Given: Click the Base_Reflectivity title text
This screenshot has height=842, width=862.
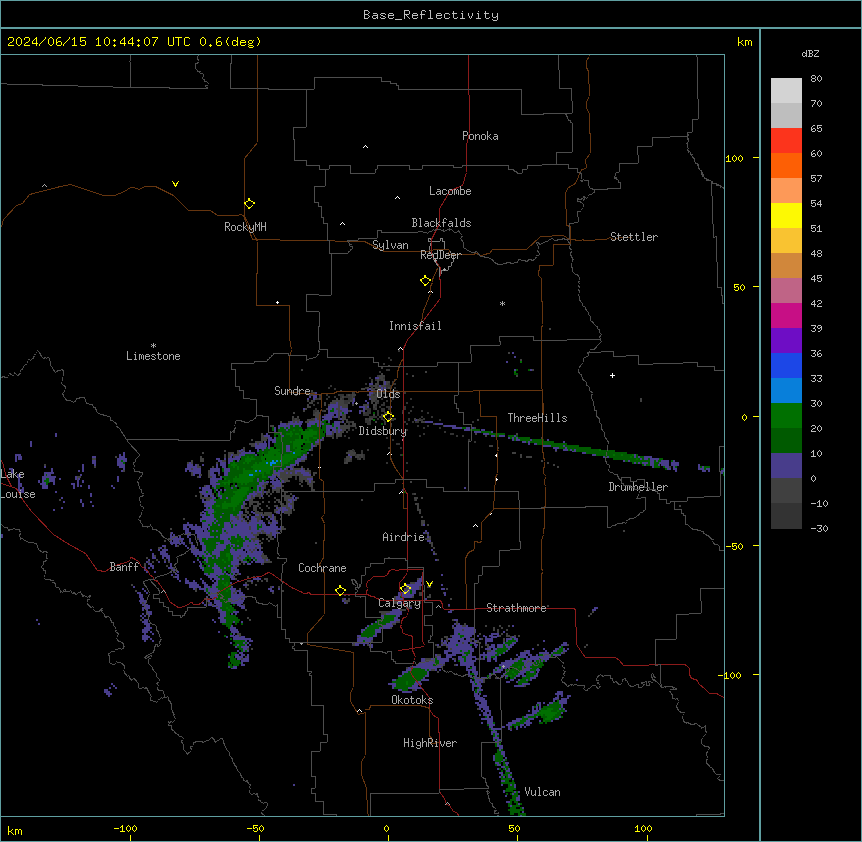Looking at the screenshot, I should click(431, 15).
